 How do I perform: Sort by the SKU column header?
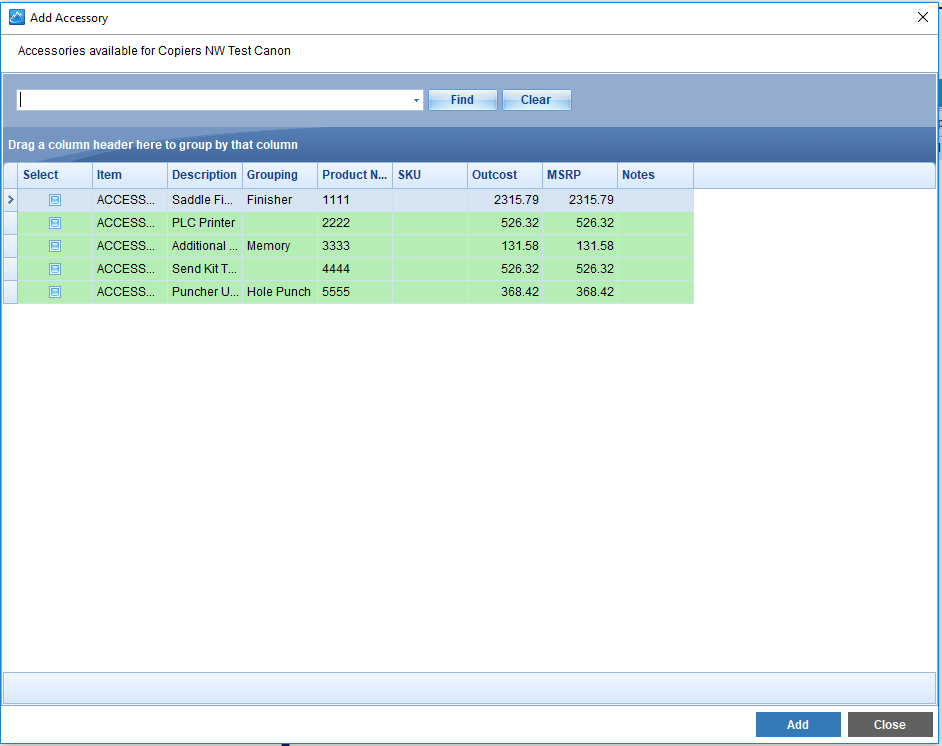point(430,175)
